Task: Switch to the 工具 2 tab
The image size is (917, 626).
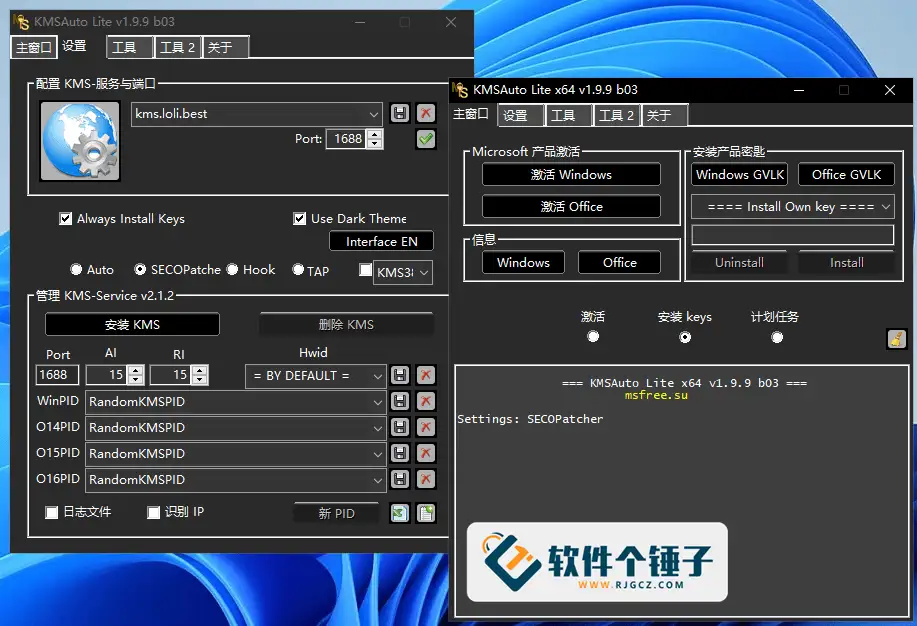Action: 177,46
